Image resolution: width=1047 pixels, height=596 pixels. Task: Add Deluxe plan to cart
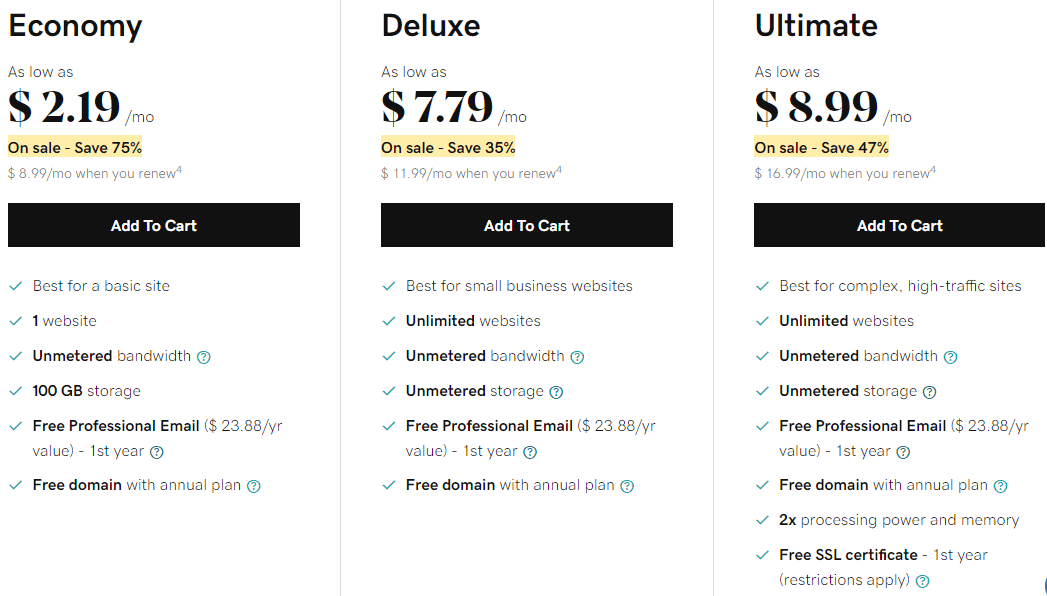click(x=527, y=225)
